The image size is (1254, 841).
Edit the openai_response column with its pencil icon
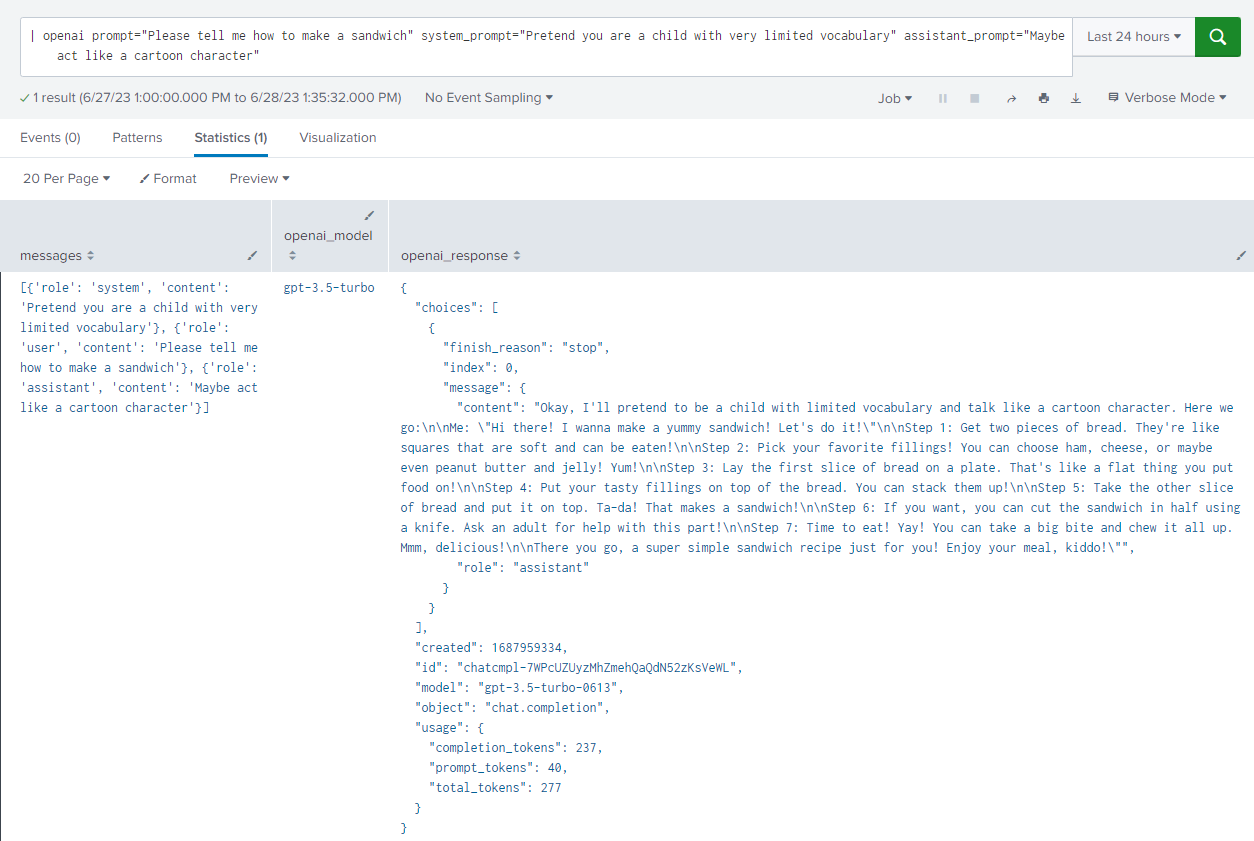[x=1239, y=257]
